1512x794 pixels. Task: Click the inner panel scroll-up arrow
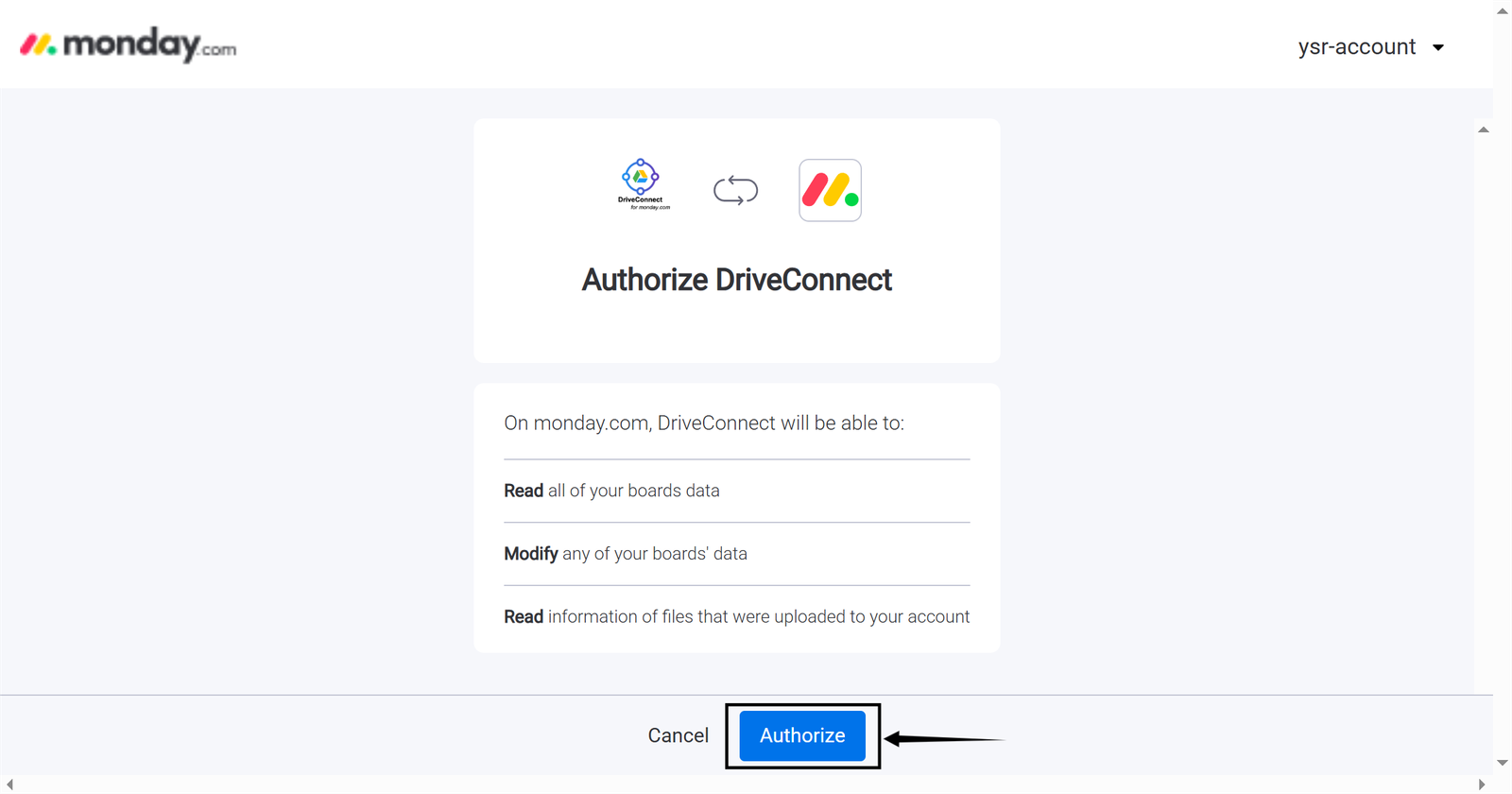click(x=1484, y=129)
